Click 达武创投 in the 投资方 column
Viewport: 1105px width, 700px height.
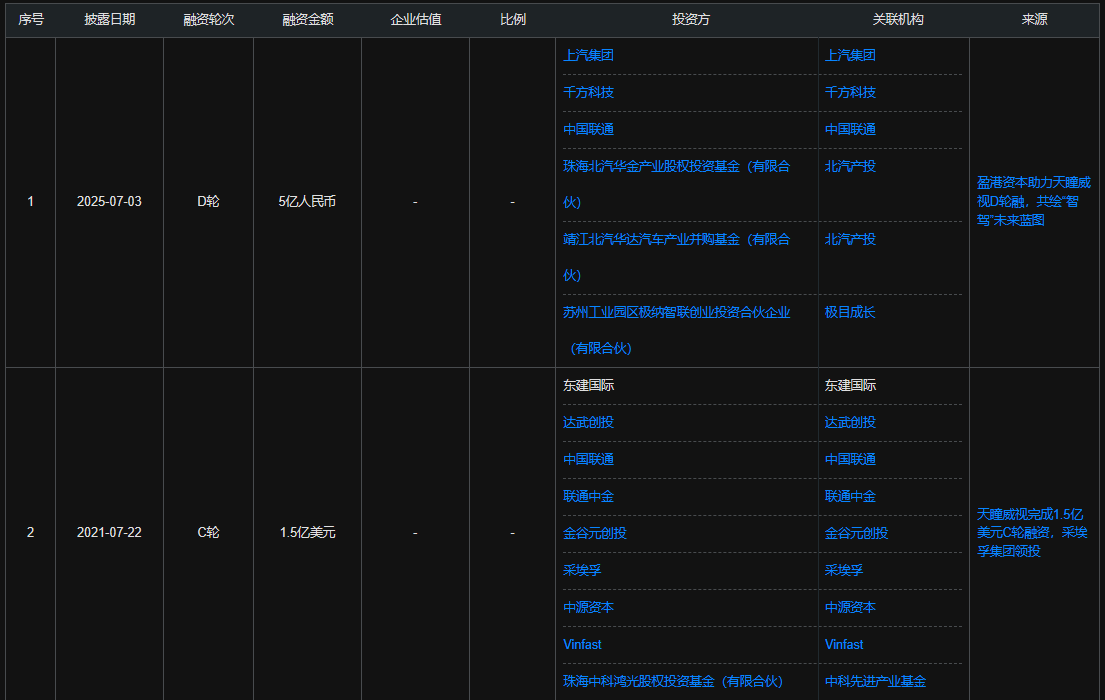[588, 422]
